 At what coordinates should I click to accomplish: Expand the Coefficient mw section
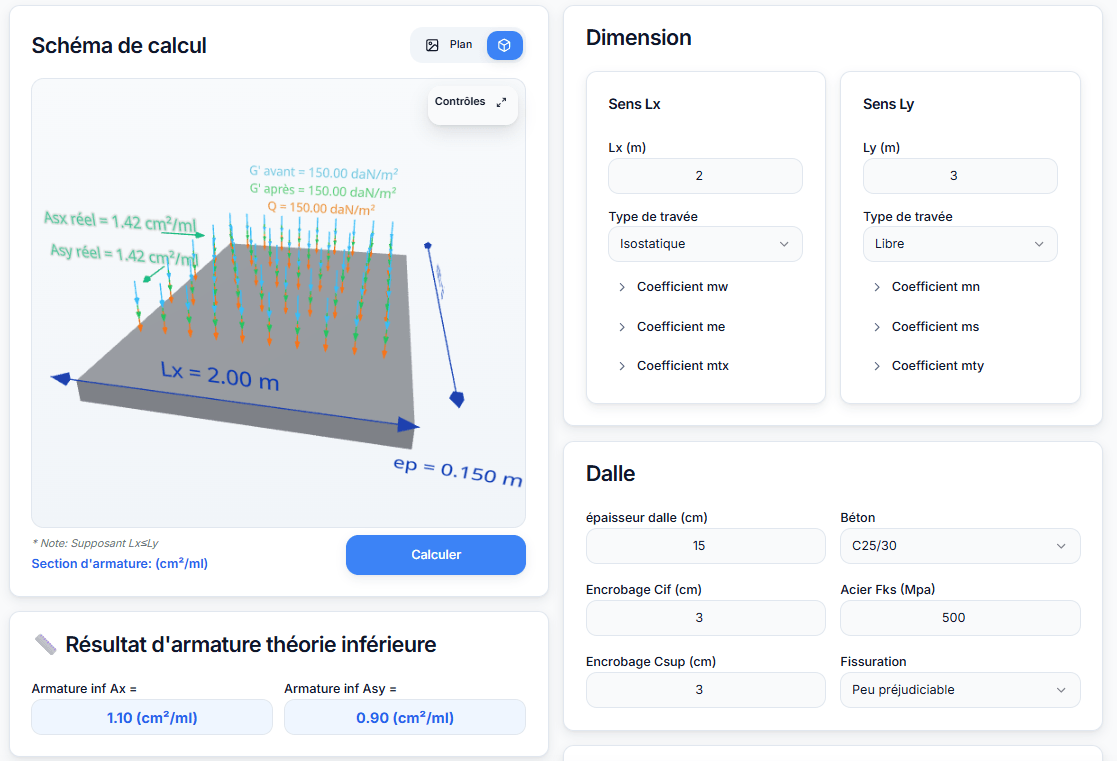pyautogui.click(x=682, y=287)
